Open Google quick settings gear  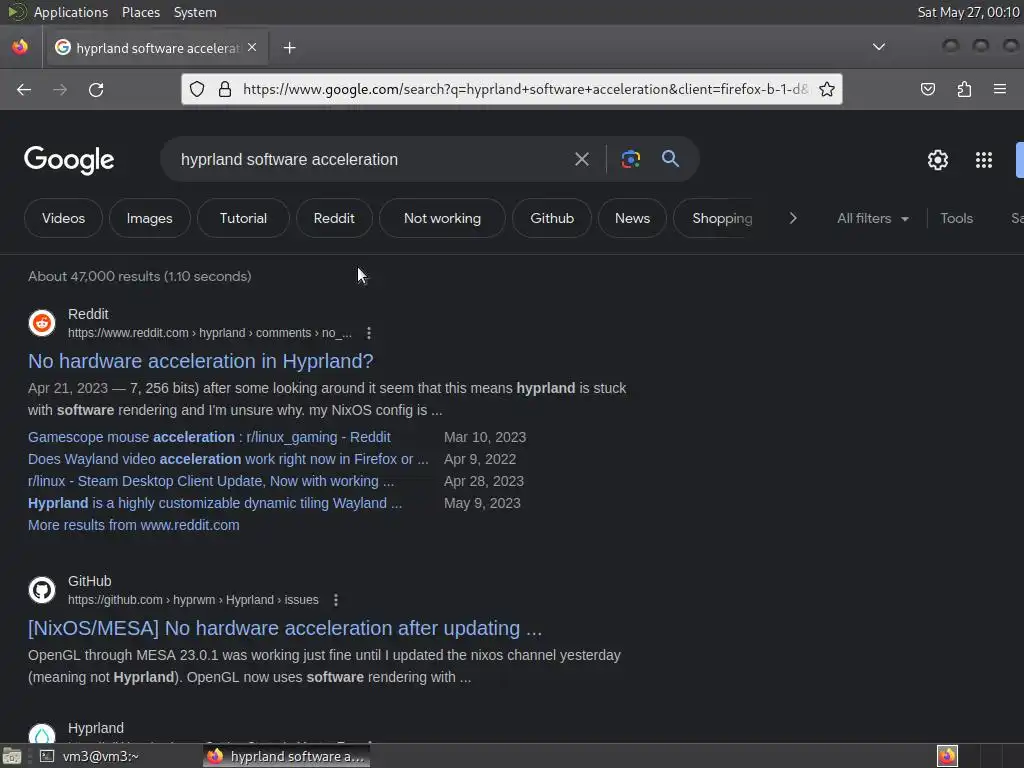(x=937, y=160)
